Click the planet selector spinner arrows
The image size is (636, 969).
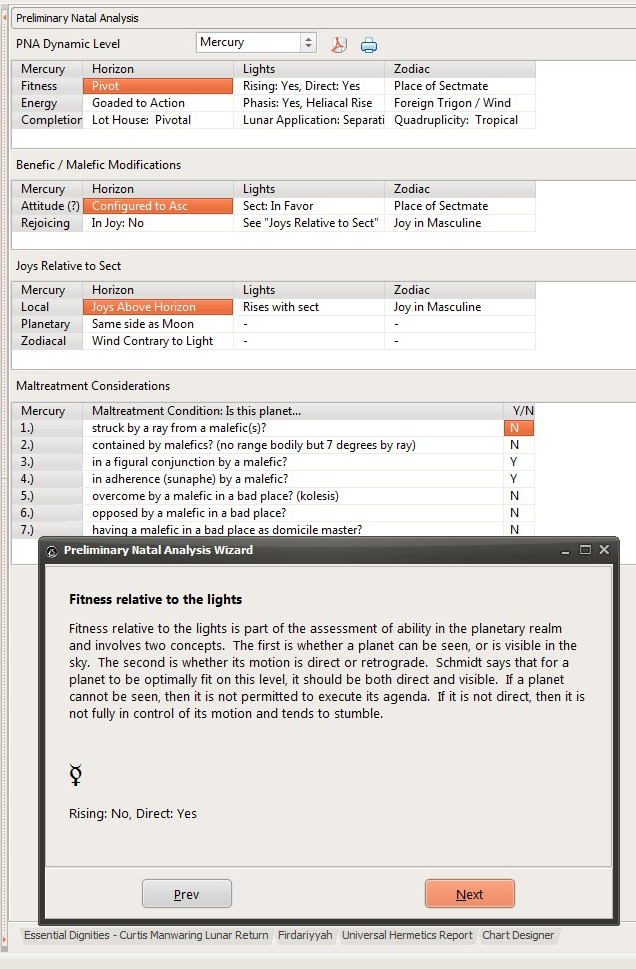click(x=308, y=43)
